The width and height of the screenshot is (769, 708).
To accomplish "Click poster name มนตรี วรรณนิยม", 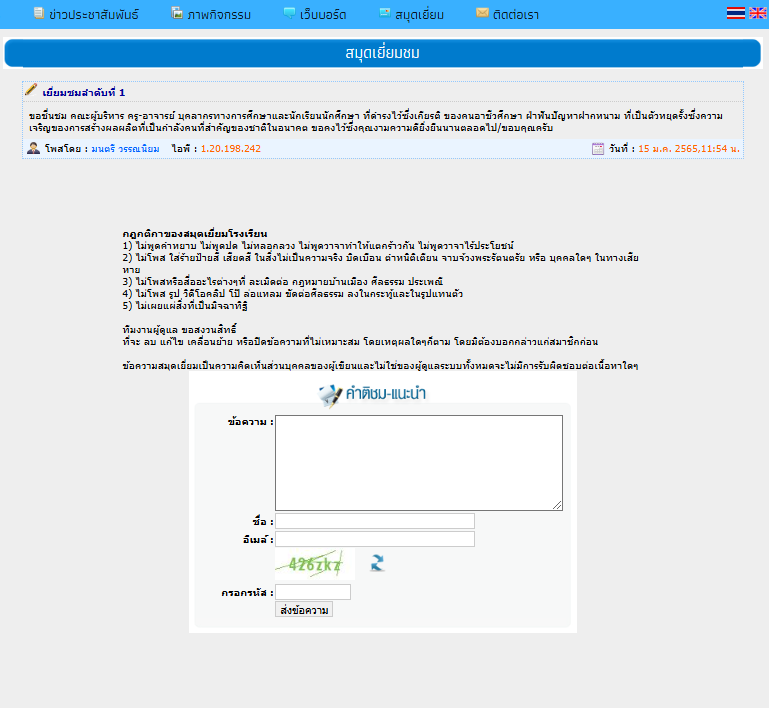I will coord(126,149).
